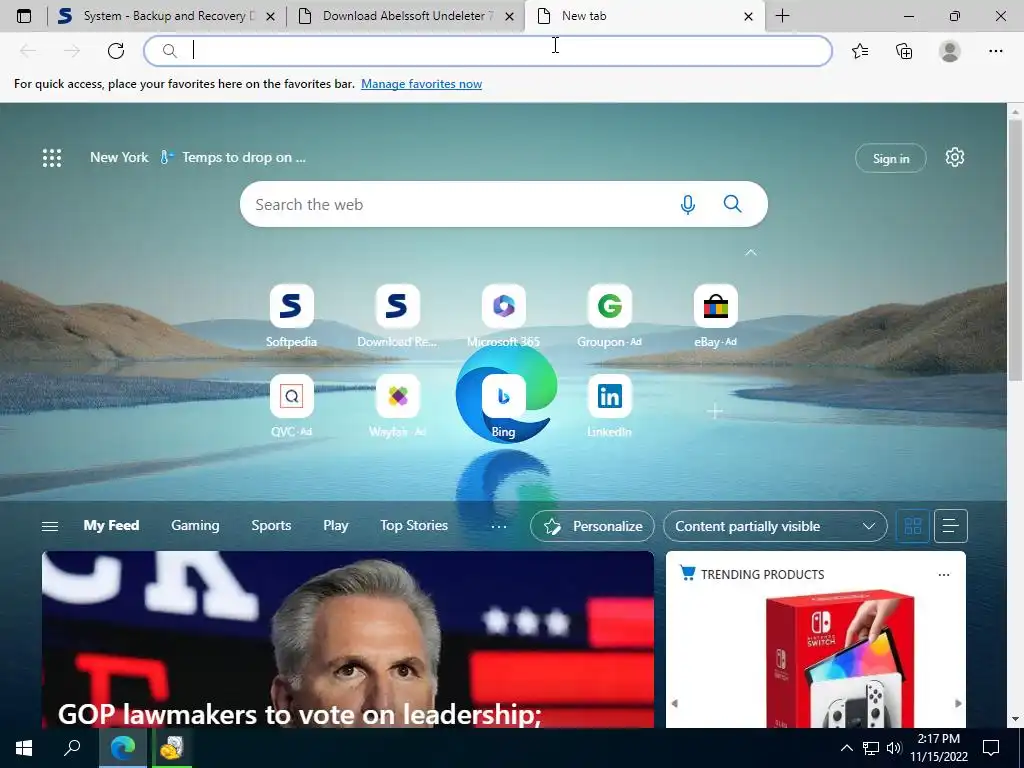Open the volume control tray icon

[894, 748]
